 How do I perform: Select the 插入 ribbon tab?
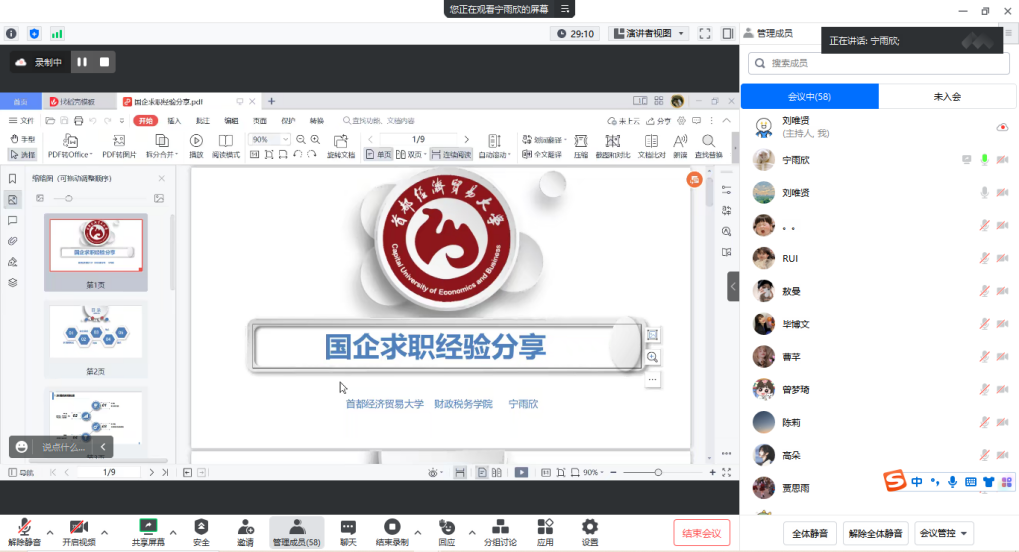coord(174,120)
